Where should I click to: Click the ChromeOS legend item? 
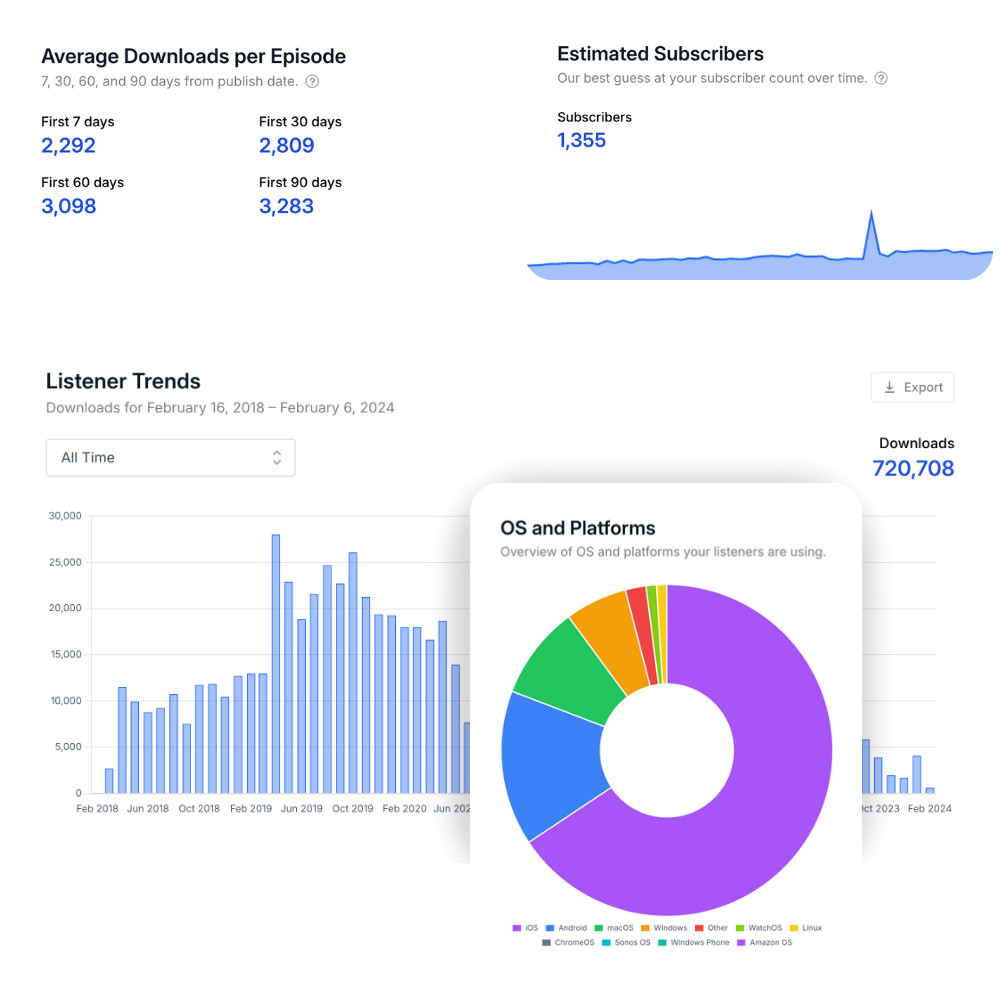click(568, 942)
